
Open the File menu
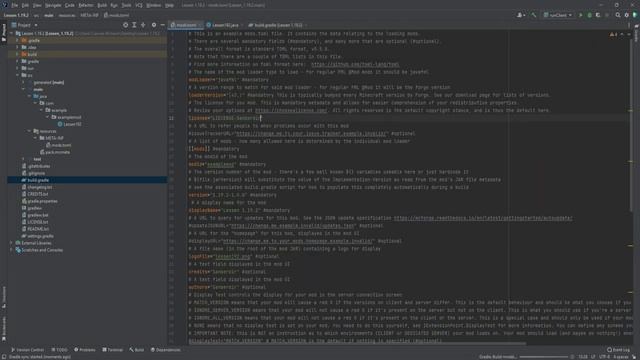click(x=15, y=5)
